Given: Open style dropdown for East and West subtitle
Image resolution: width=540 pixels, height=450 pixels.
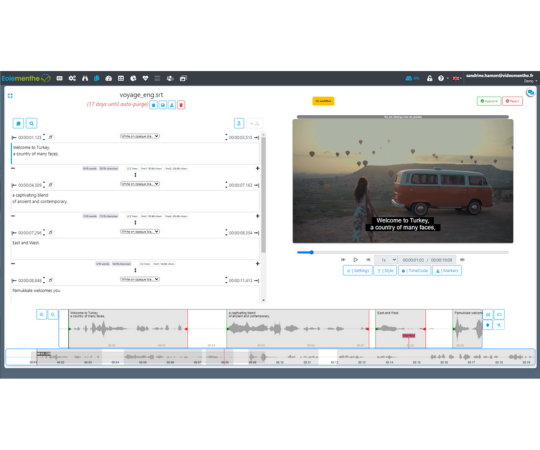Looking at the screenshot, I should (x=140, y=232).
